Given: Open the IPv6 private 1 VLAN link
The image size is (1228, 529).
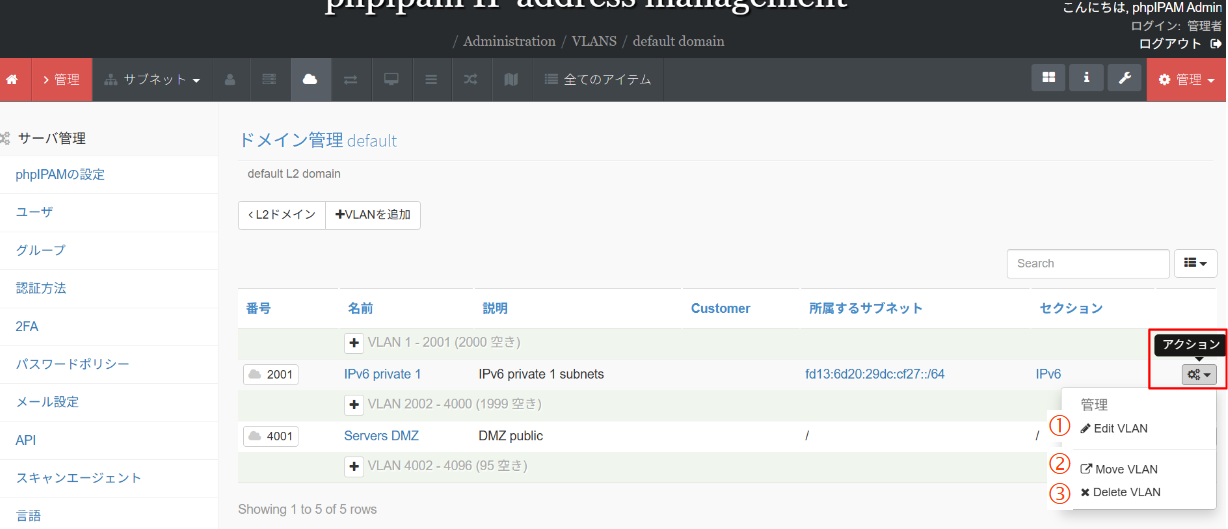Looking at the screenshot, I should coord(382,374).
